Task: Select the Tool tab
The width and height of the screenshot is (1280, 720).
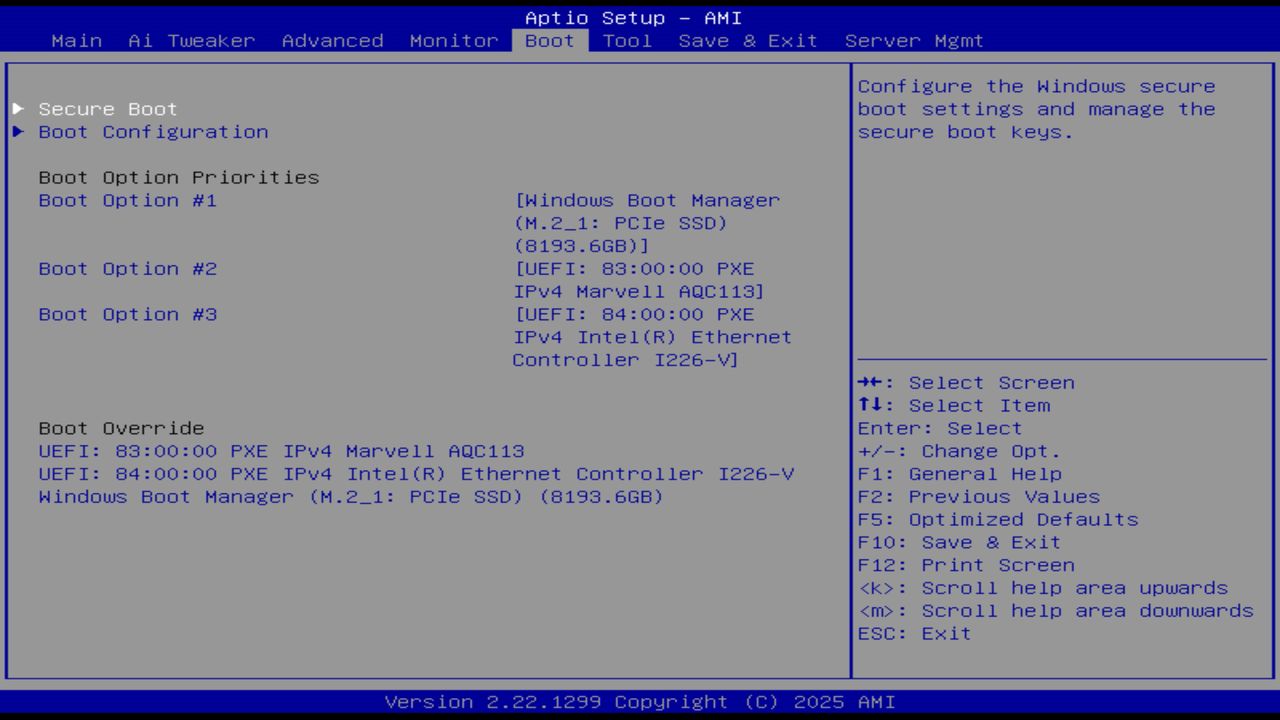Action: point(627,40)
